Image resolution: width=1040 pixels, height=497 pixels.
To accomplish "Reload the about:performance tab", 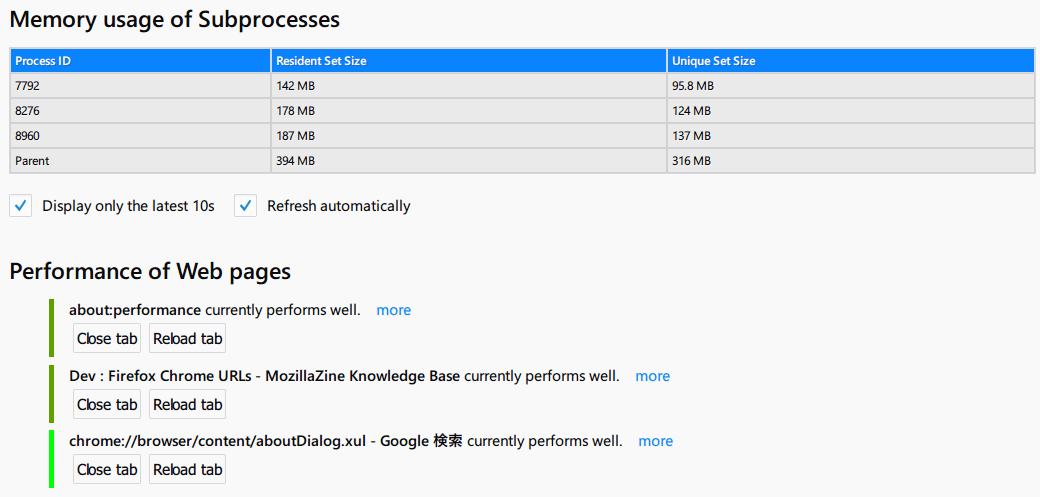I will tap(188, 339).
